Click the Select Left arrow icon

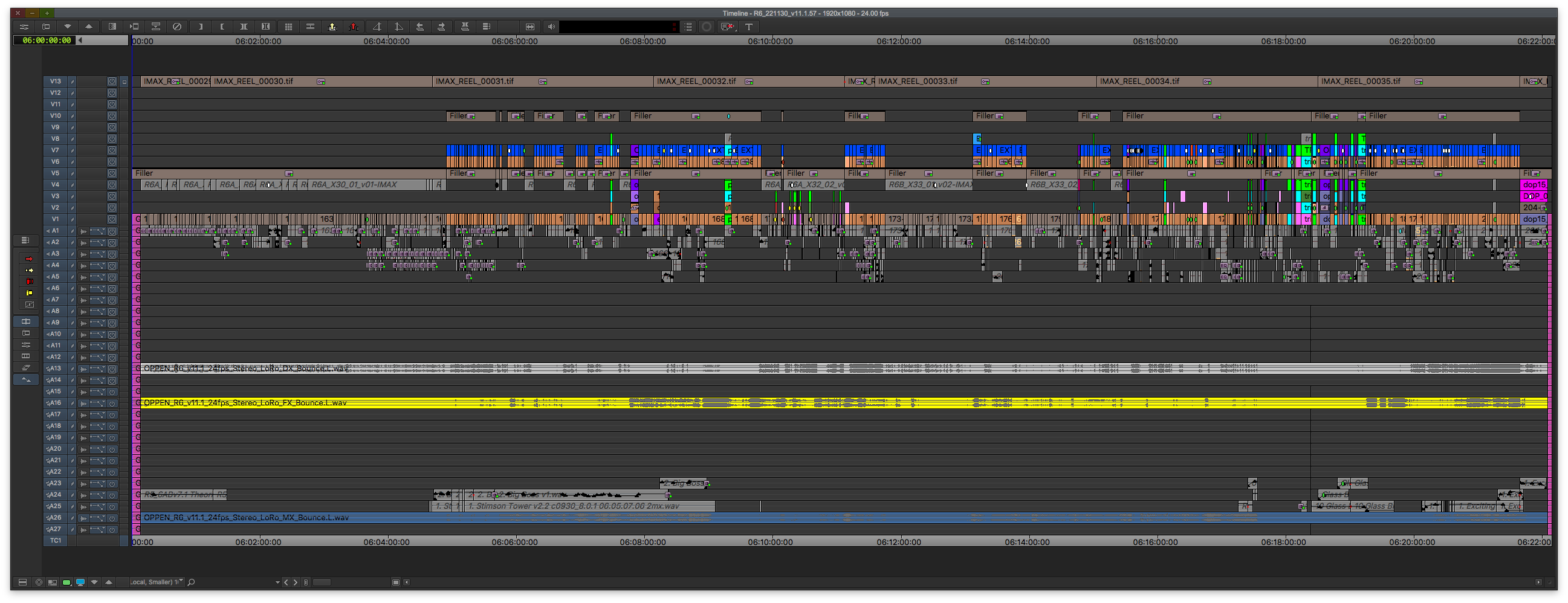(420, 27)
